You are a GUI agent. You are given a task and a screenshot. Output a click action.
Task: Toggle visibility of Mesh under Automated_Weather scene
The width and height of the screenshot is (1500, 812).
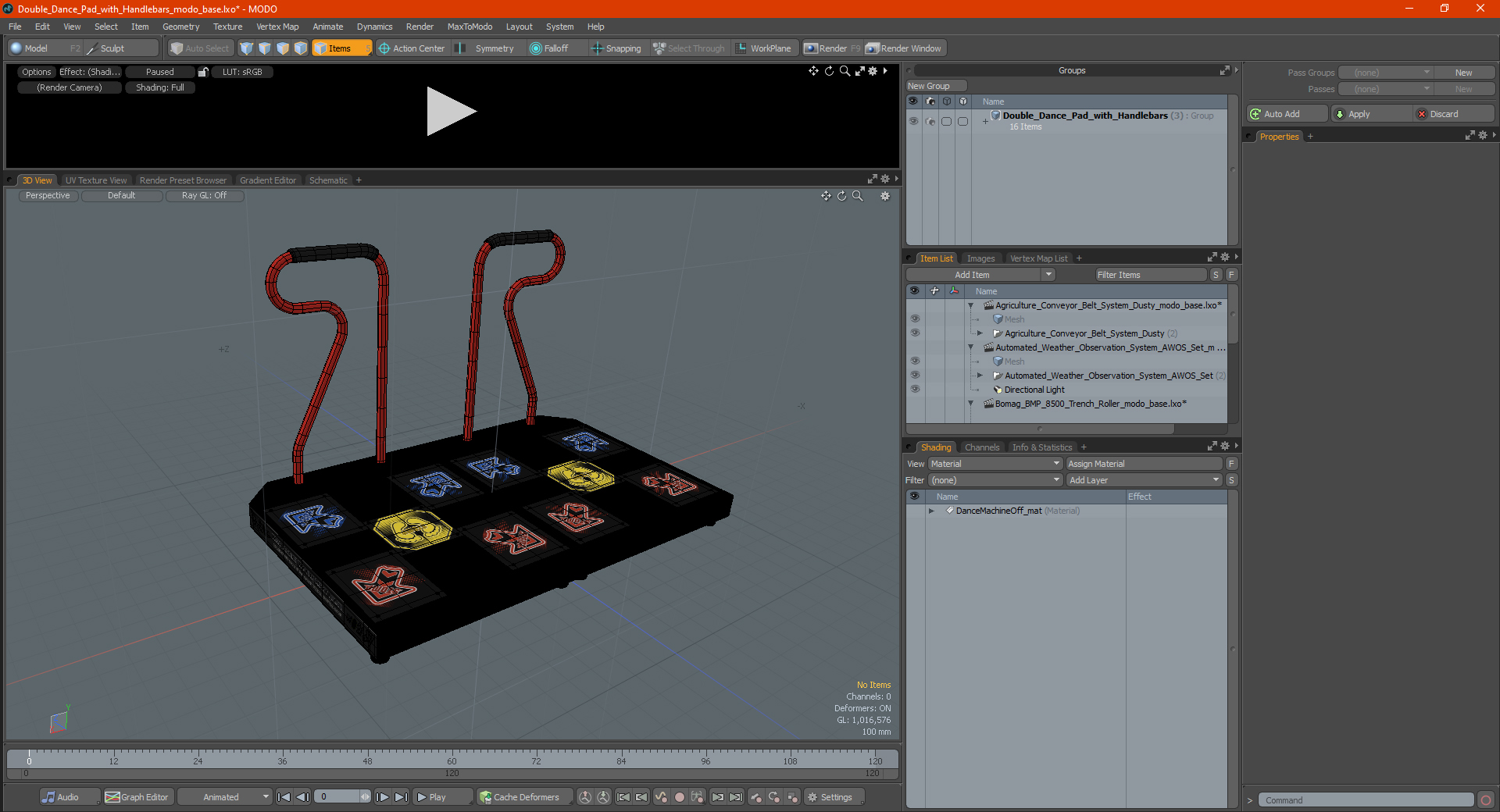point(915,361)
